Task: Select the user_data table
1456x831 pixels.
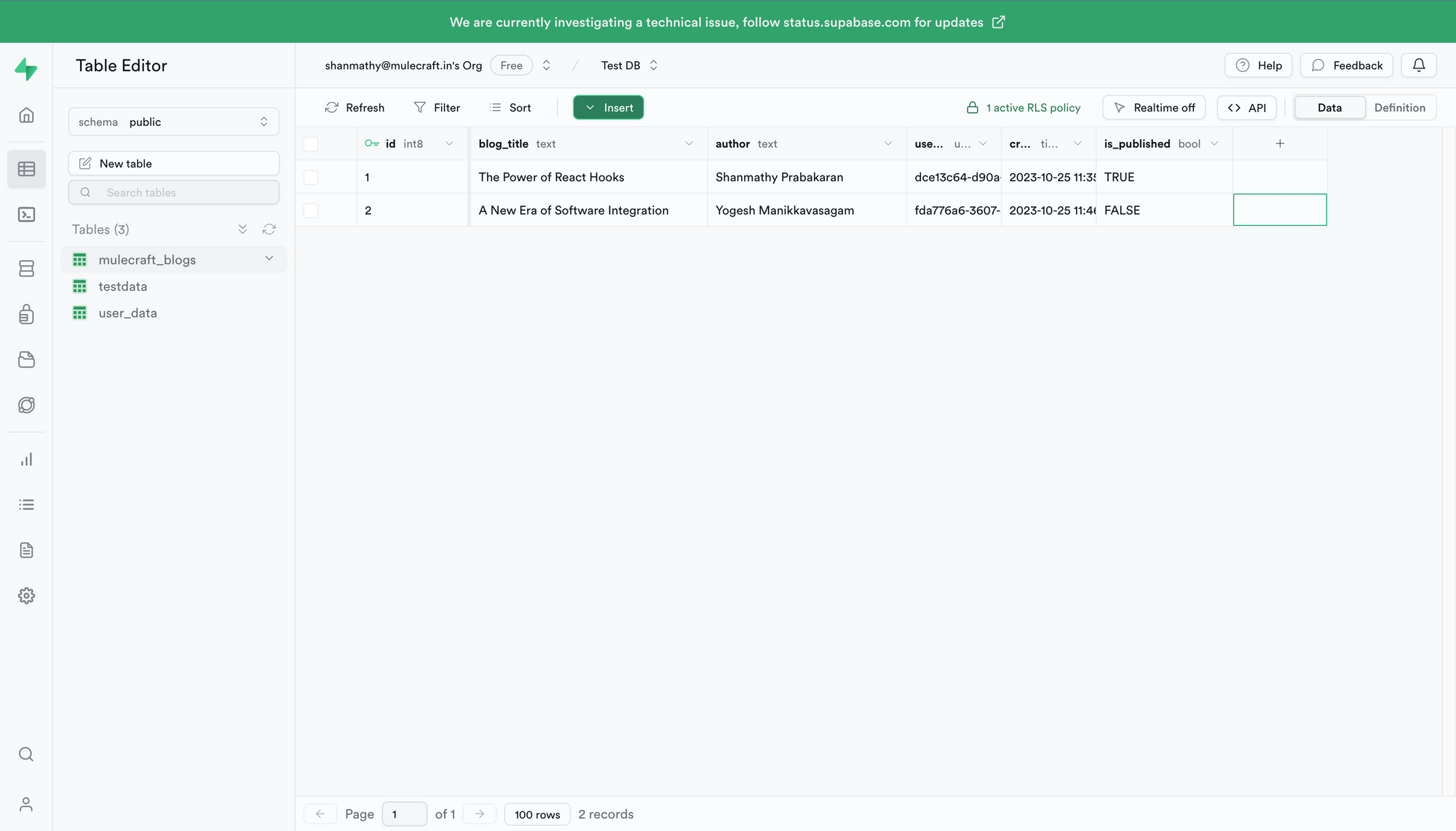Action: point(128,313)
